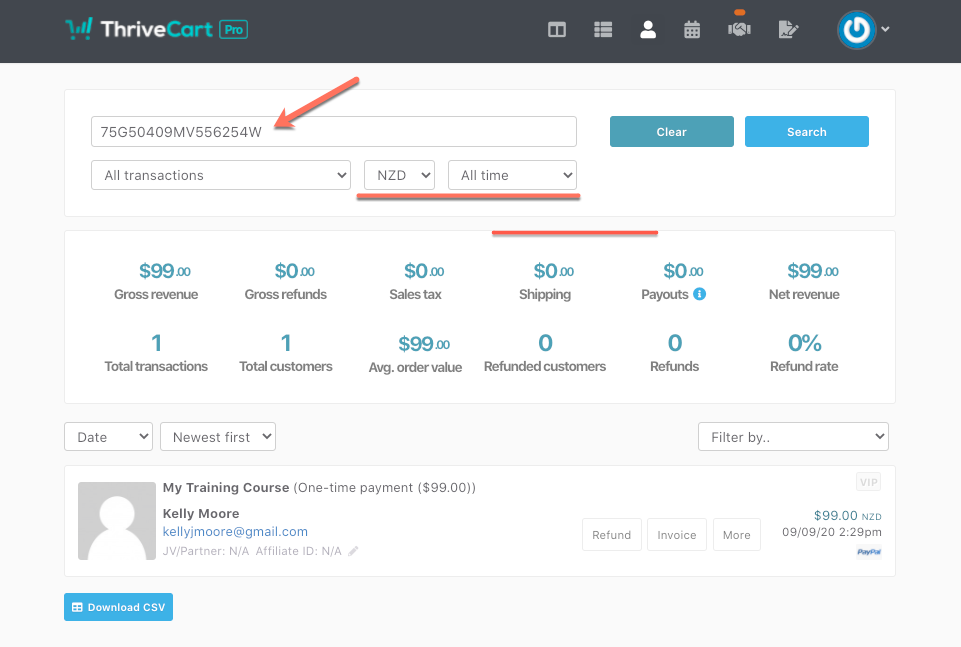Click the Kelly Moore customer name
This screenshot has height=647, width=961.
(201, 513)
